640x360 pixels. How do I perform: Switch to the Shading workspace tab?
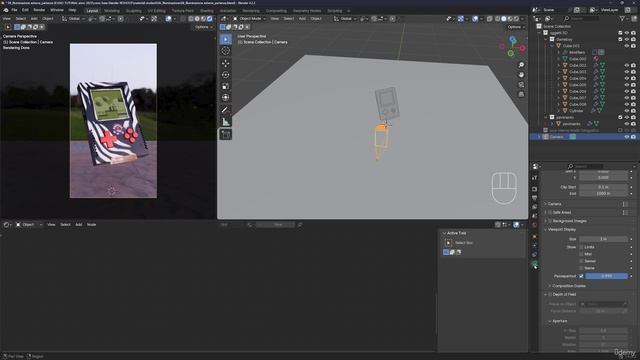point(207,11)
